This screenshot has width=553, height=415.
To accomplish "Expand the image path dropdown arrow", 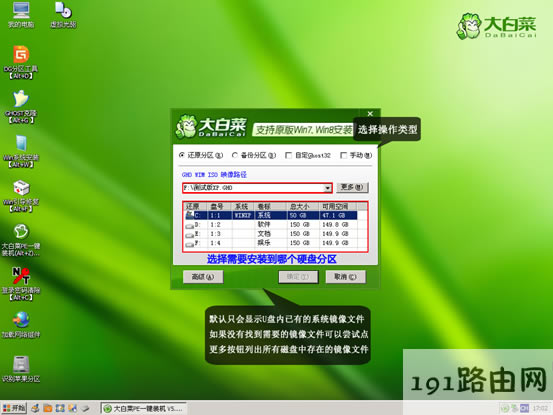I will (x=328, y=188).
